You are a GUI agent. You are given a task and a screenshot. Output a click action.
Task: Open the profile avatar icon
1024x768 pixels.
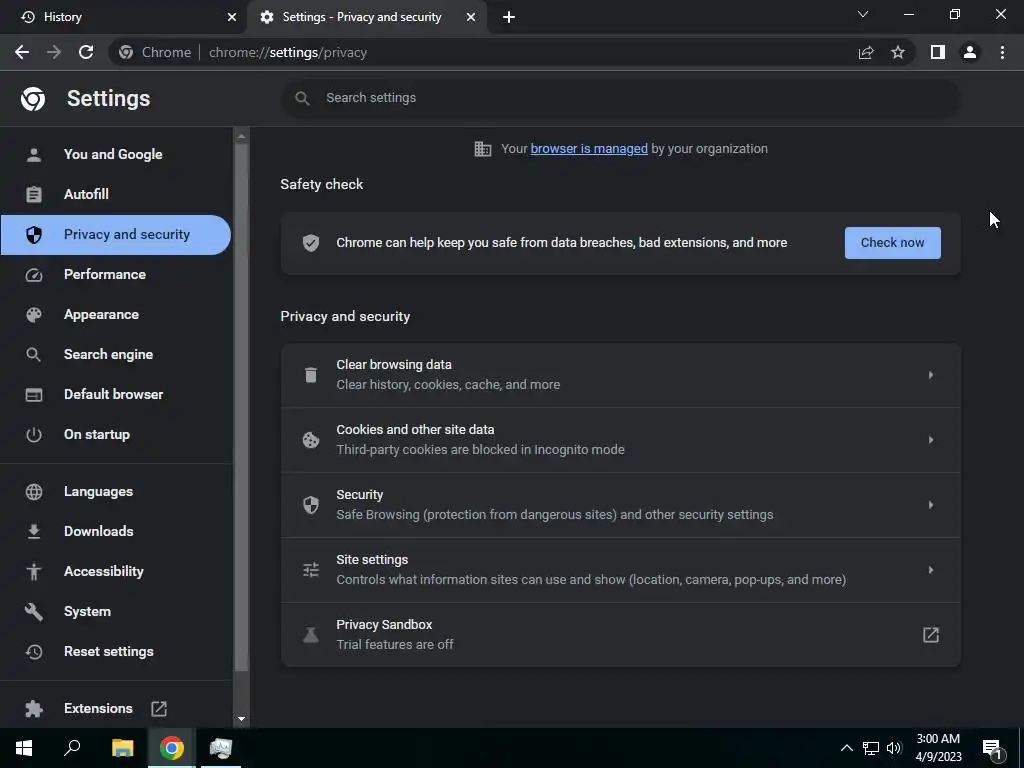coord(970,52)
